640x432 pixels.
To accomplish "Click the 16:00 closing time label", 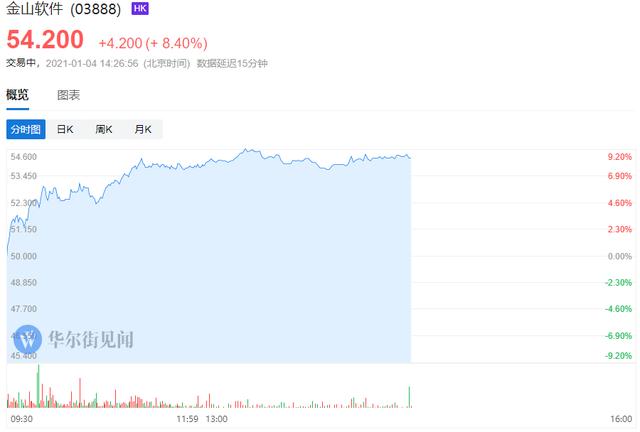I will click(x=621, y=419).
